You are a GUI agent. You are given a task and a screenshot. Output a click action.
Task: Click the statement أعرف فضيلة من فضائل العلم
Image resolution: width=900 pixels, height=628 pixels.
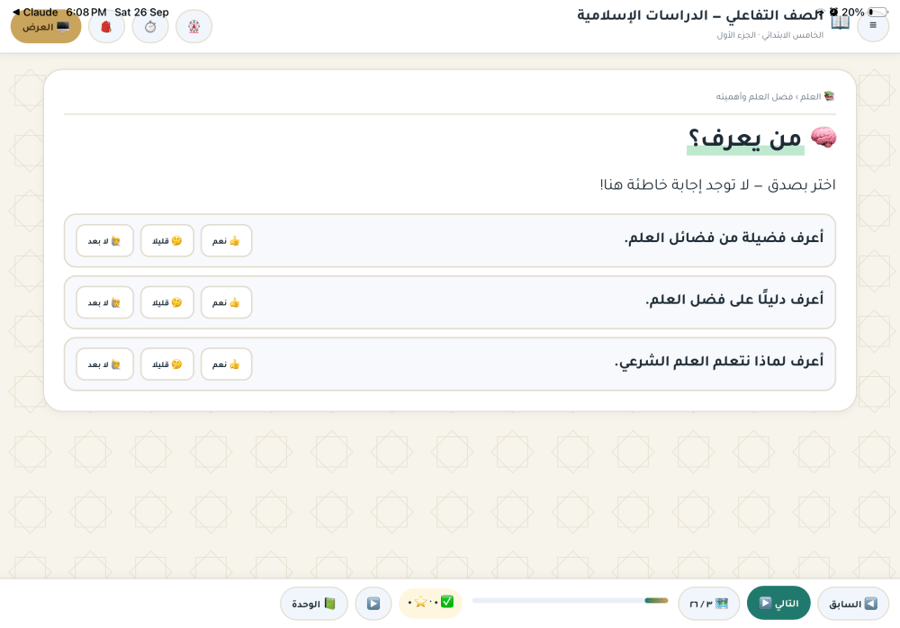[724, 238]
